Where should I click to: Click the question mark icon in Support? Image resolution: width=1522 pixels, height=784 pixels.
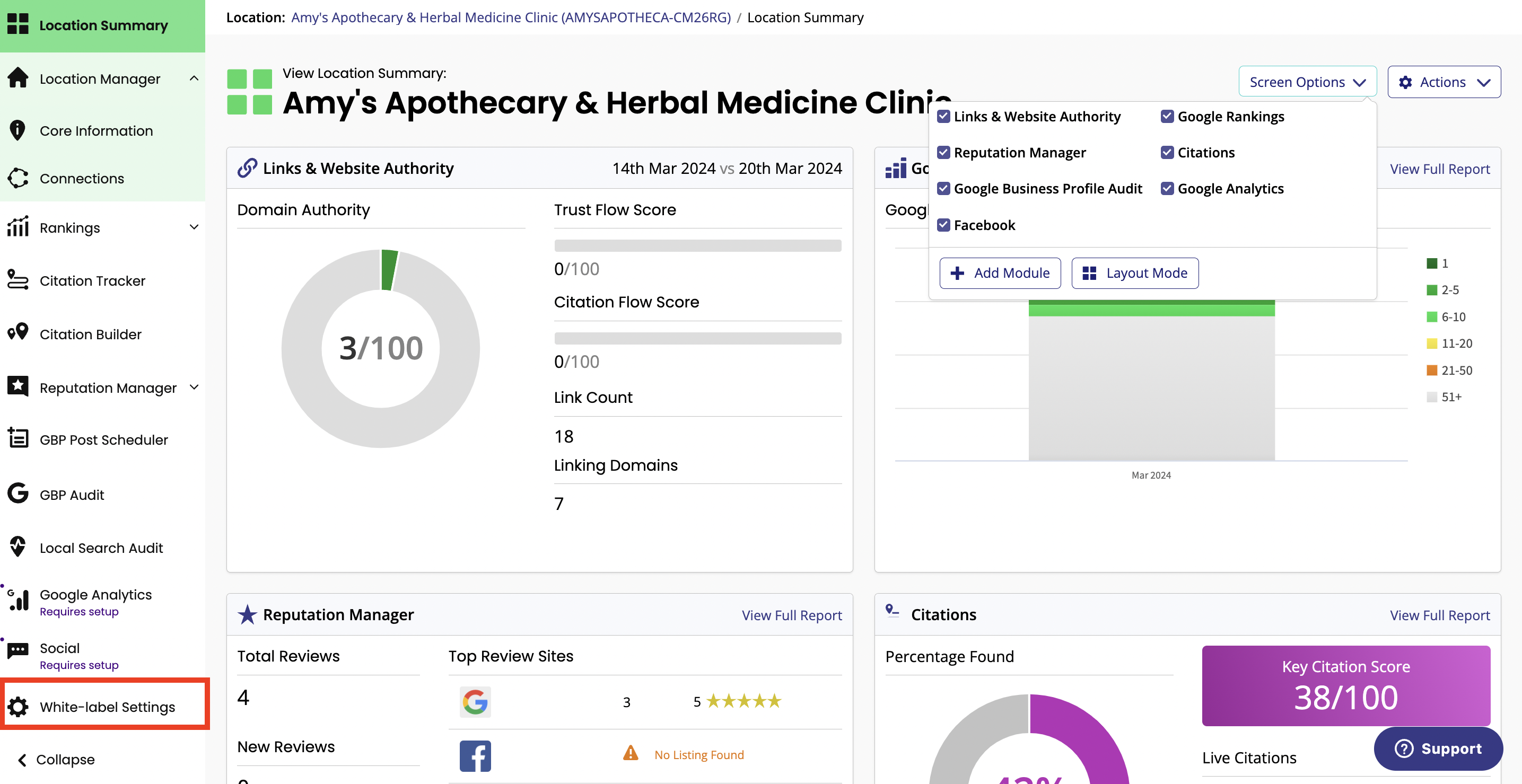1404,748
